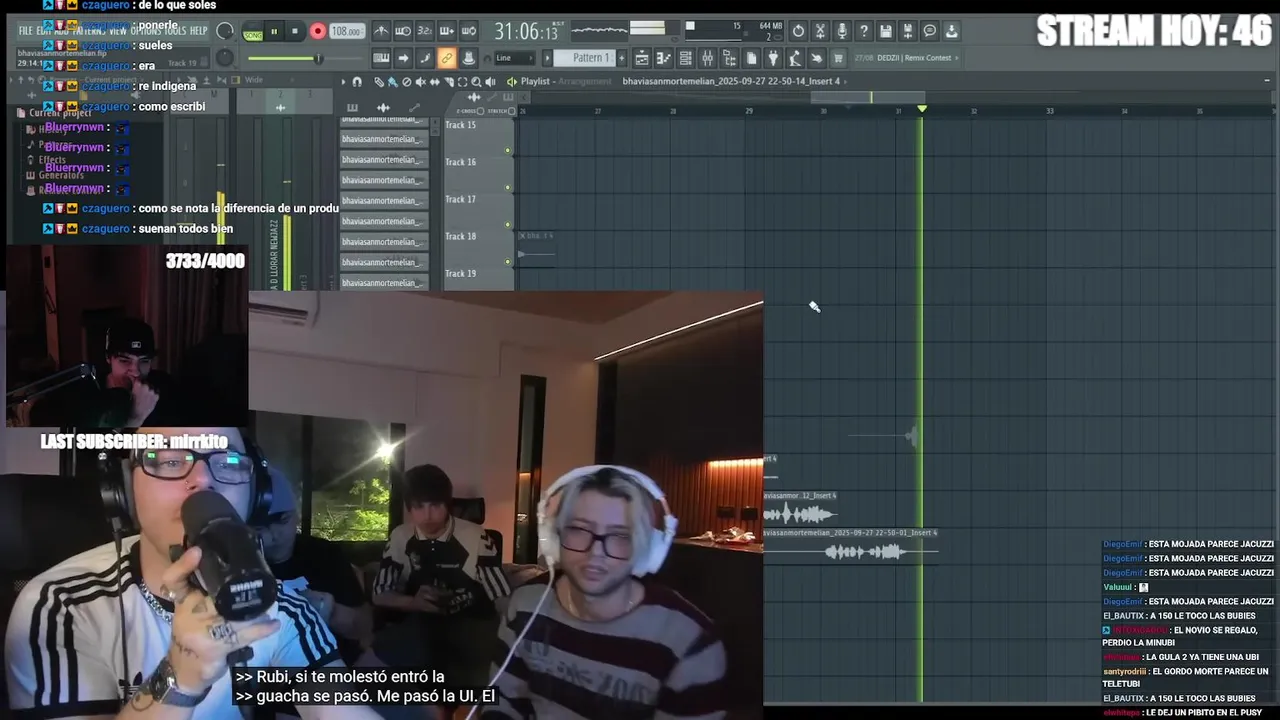
Task: Adjust the master pitch/volume slider handle
Action: 318,58
